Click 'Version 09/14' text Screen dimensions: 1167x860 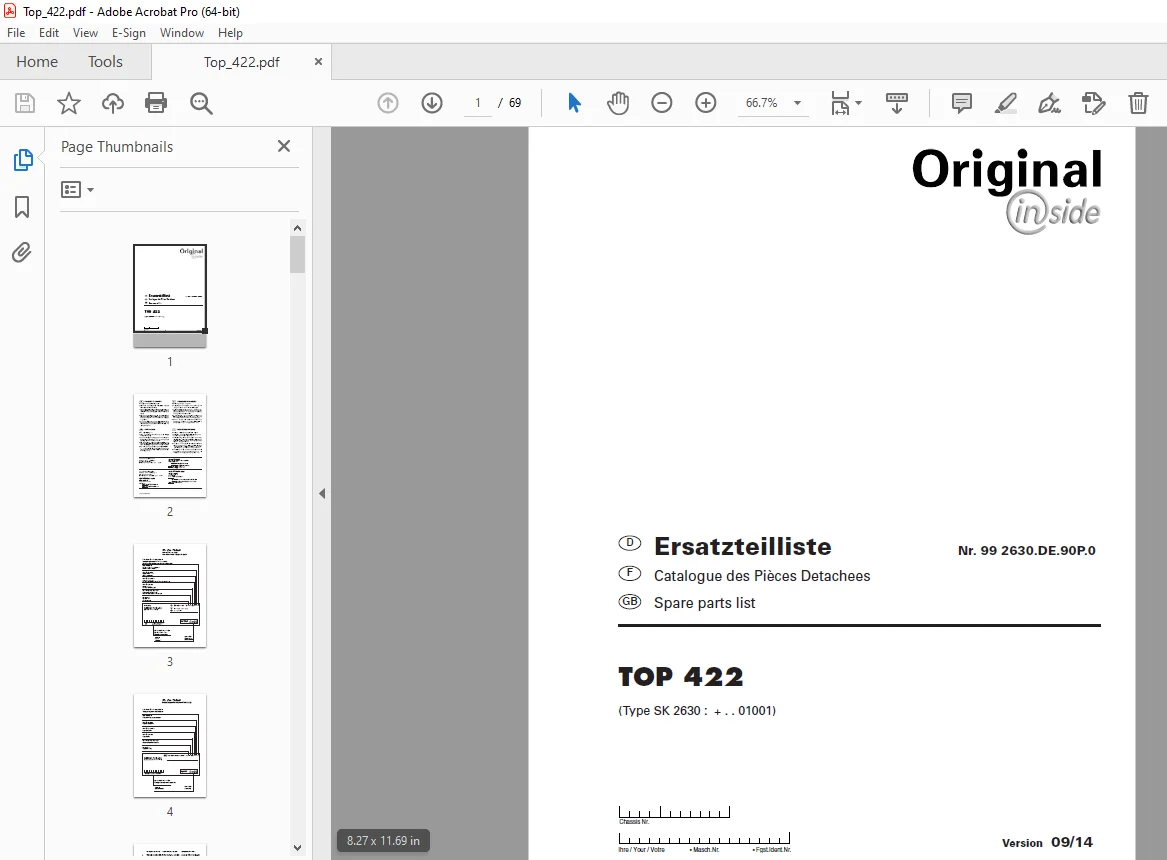pos(1047,842)
